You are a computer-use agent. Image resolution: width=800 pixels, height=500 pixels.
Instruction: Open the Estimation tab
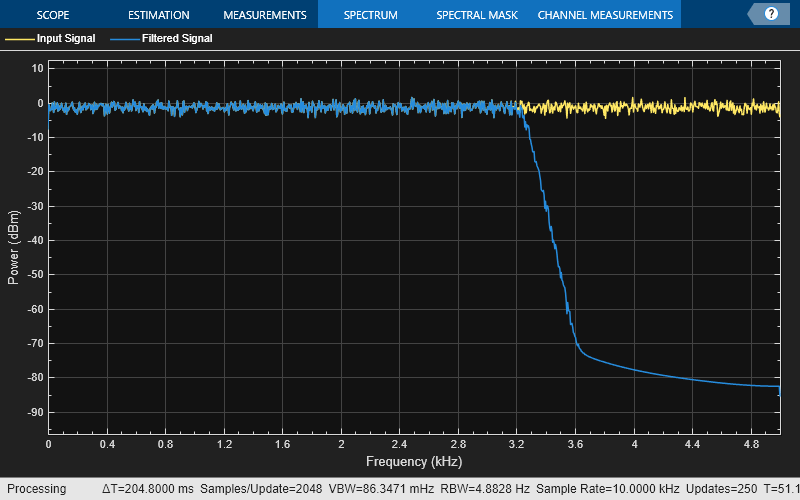[x=158, y=15]
